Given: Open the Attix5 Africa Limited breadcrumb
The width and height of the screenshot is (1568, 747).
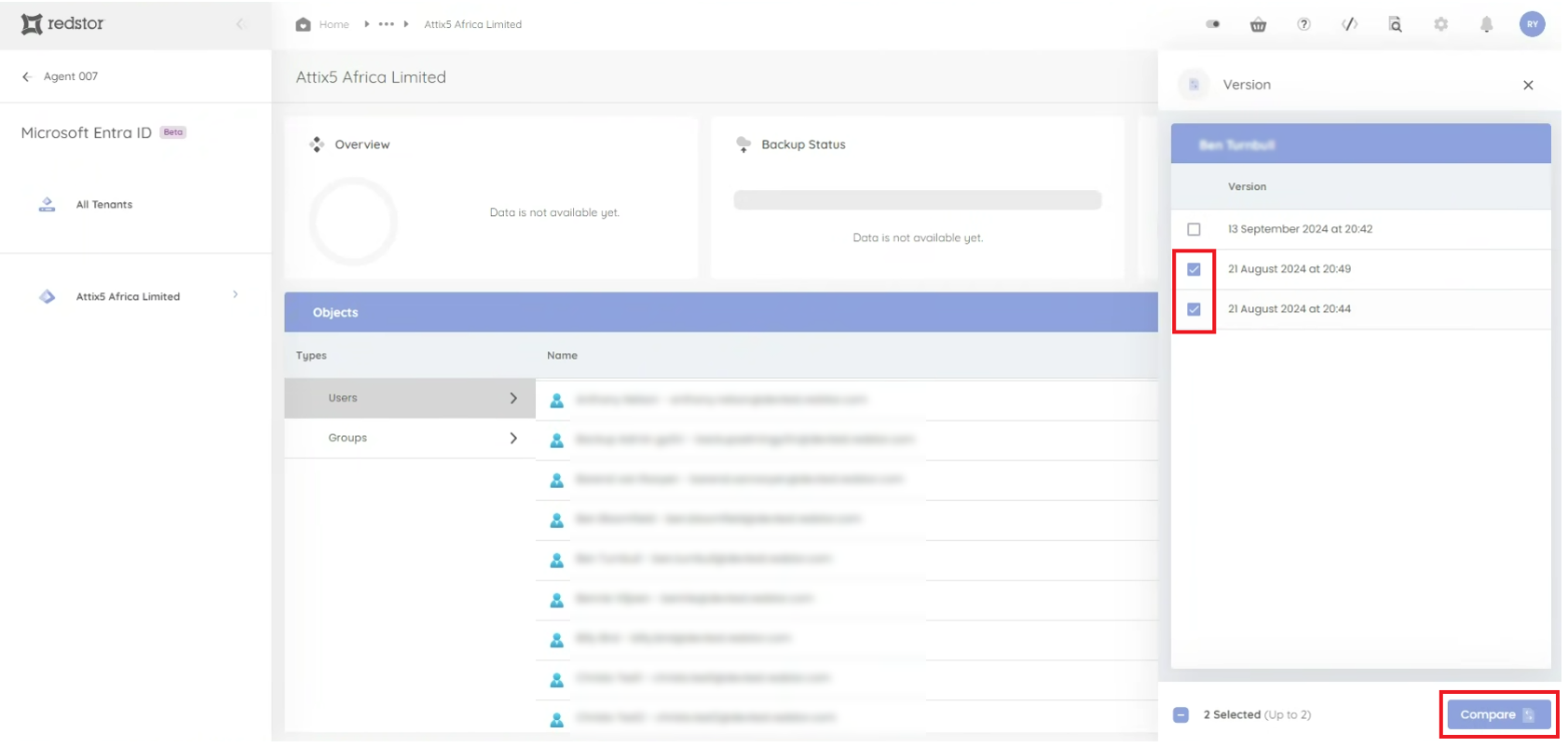Looking at the screenshot, I should [x=472, y=24].
